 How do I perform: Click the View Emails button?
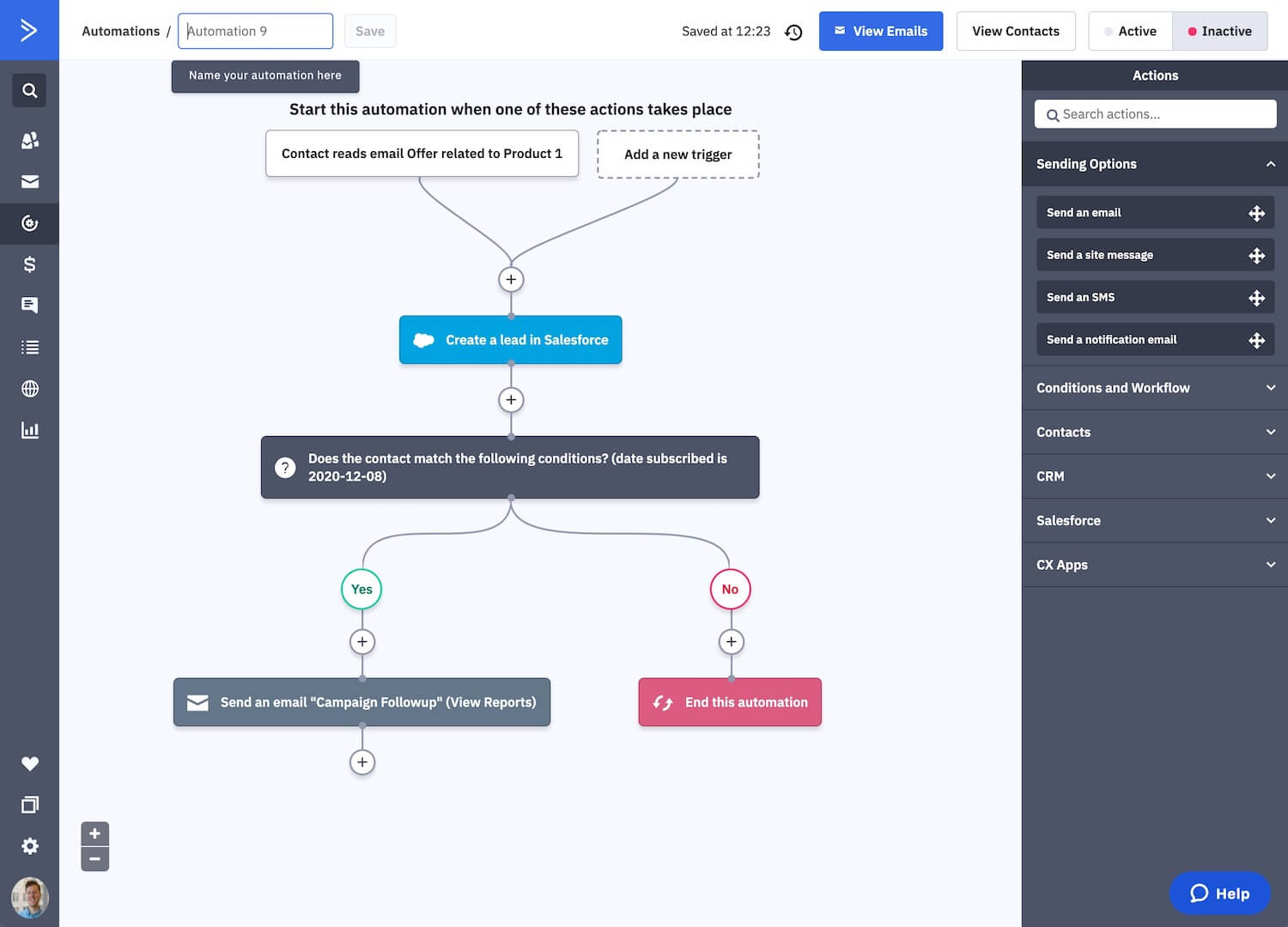[x=881, y=31]
